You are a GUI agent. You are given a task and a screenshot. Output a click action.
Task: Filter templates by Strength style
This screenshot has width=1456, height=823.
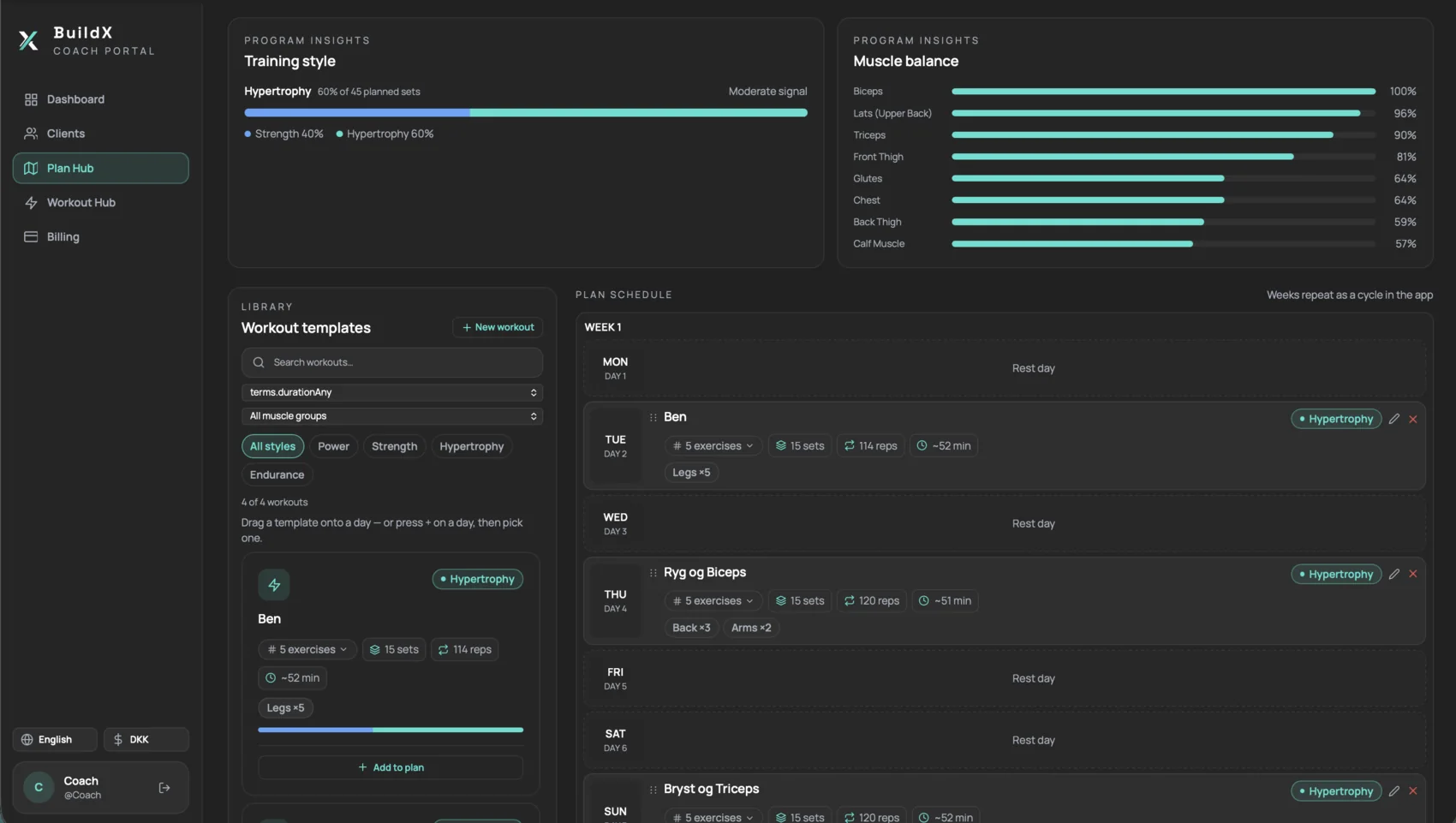pyautogui.click(x=394, y=446)
